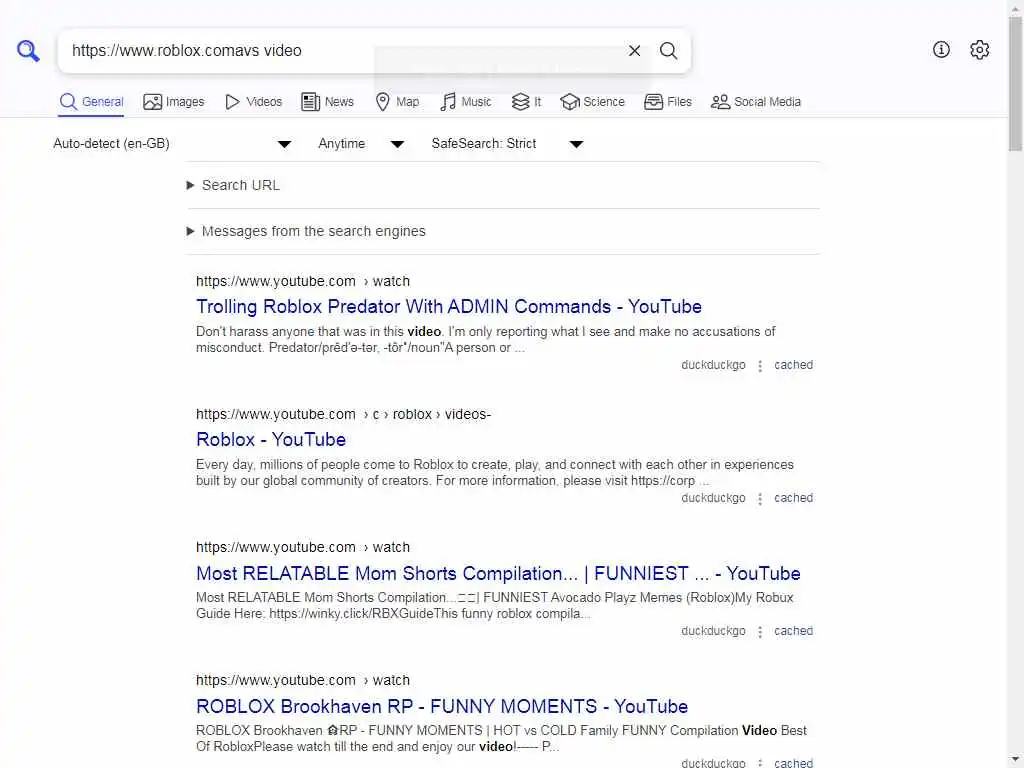The height and width of the screenshot is (768, 1024).
Task: Open the Map tab
Action: tap(397, 102)
